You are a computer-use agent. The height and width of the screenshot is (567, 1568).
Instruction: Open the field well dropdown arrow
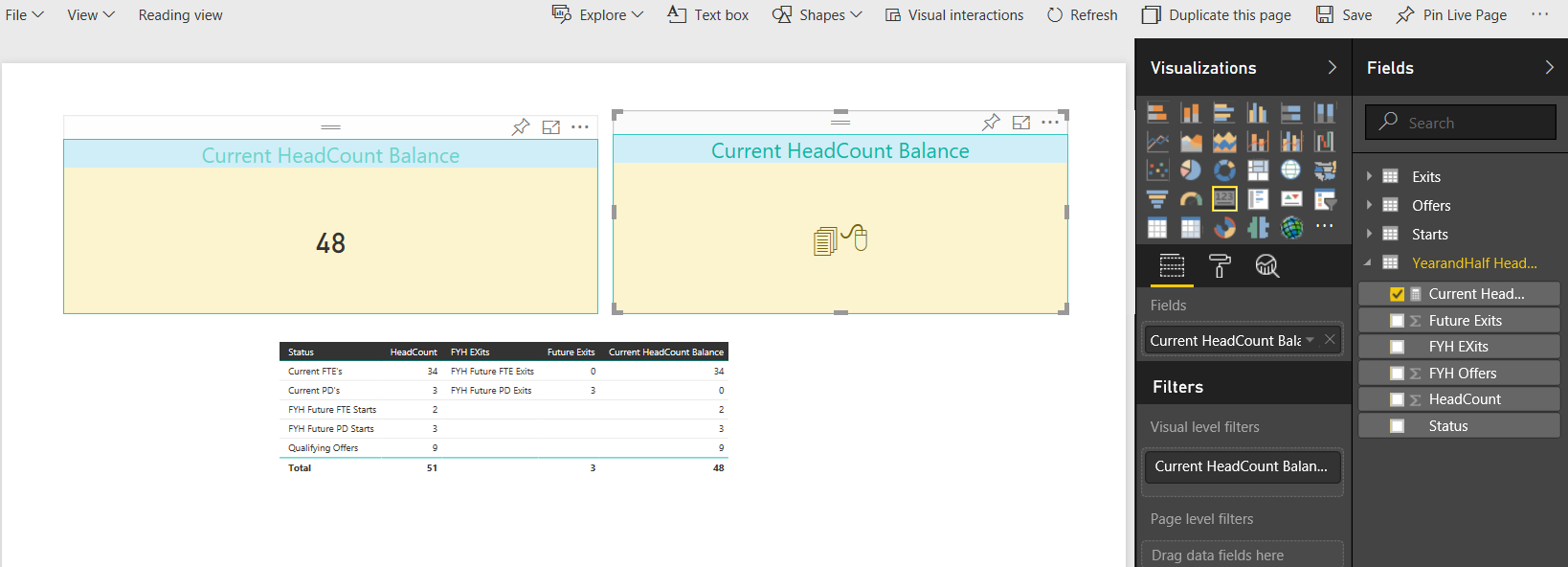point(1310,340)
